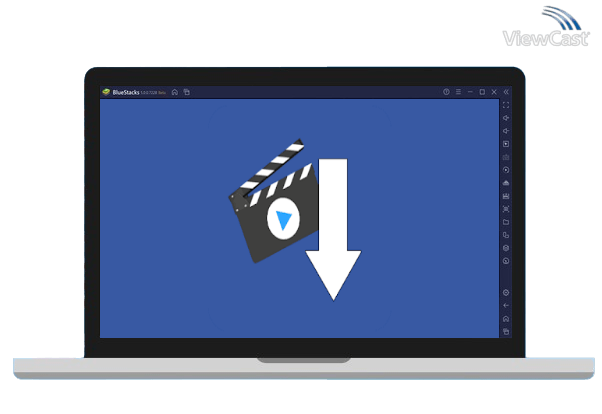Image resolution: width=602 pixels, height=414 pixels.
Task: Take a screenshot with the sidebar capture icon
Action: pos(506,209)
